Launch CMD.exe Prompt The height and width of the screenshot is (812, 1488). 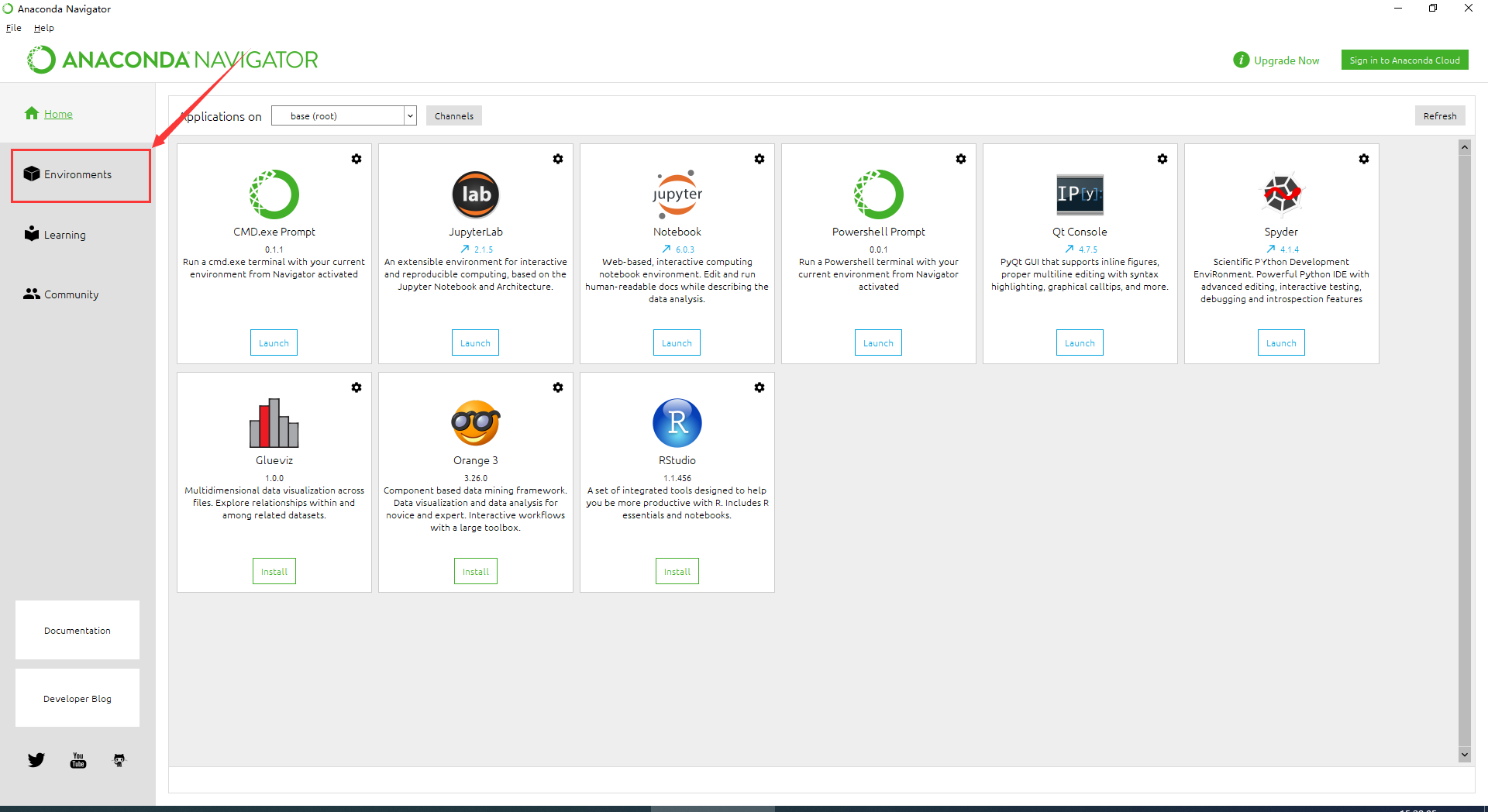point(274,343)
